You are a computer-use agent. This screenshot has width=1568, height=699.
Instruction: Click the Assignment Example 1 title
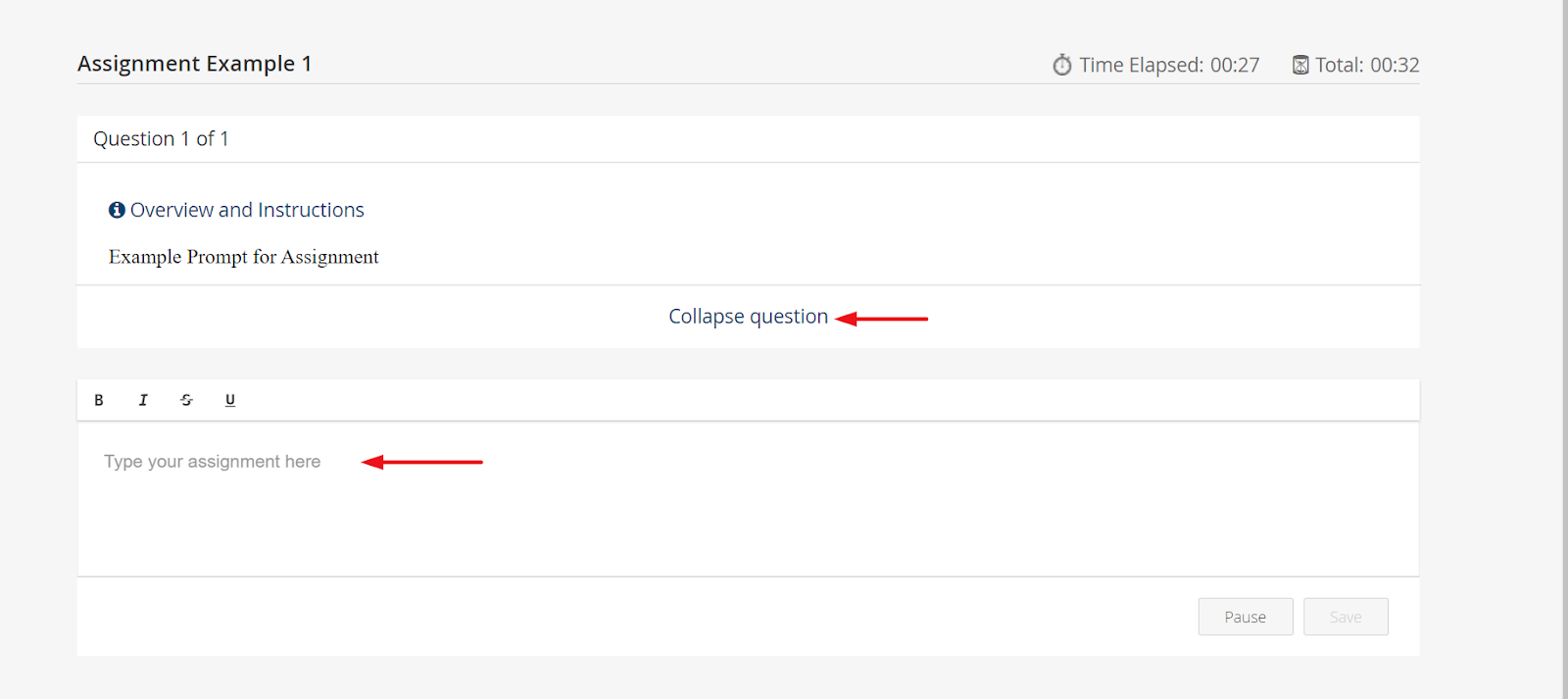pyautogui.click(x=195, y=64)
